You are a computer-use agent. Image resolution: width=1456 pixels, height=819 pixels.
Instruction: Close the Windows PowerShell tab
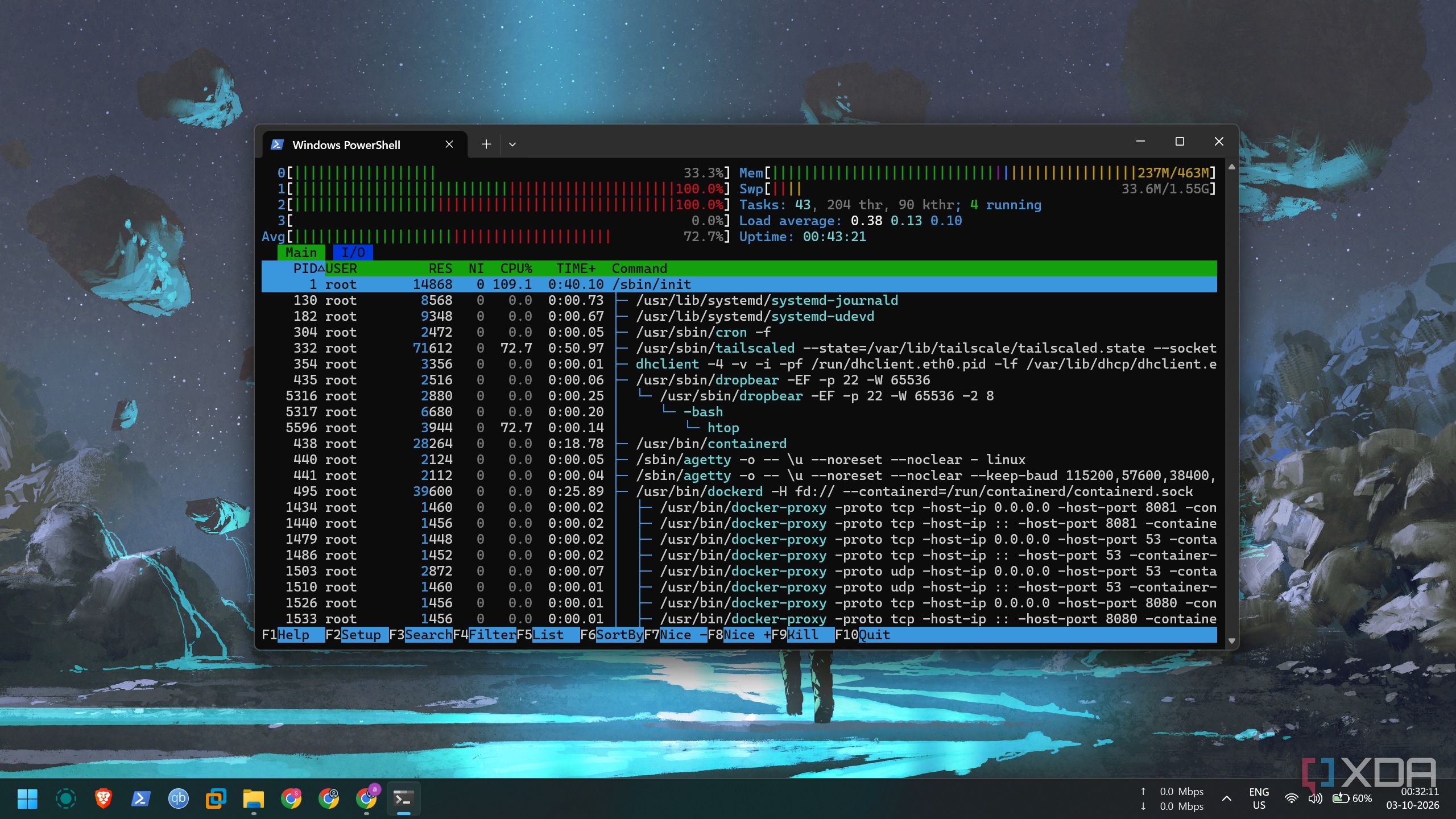[449, 144]
